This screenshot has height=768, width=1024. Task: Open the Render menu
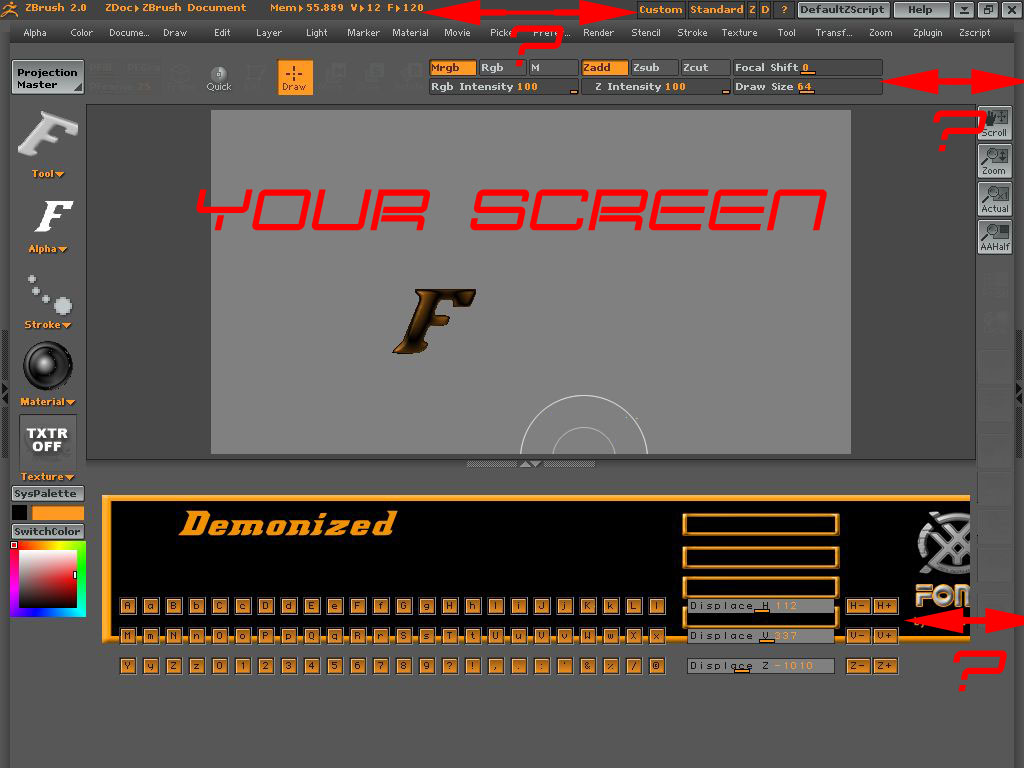(x=598, y=32)
